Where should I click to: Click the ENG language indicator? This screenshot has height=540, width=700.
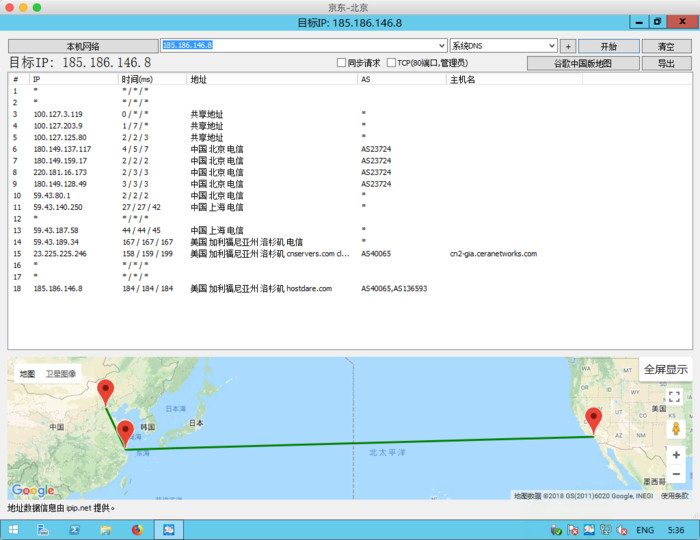[x=645, y=530]
